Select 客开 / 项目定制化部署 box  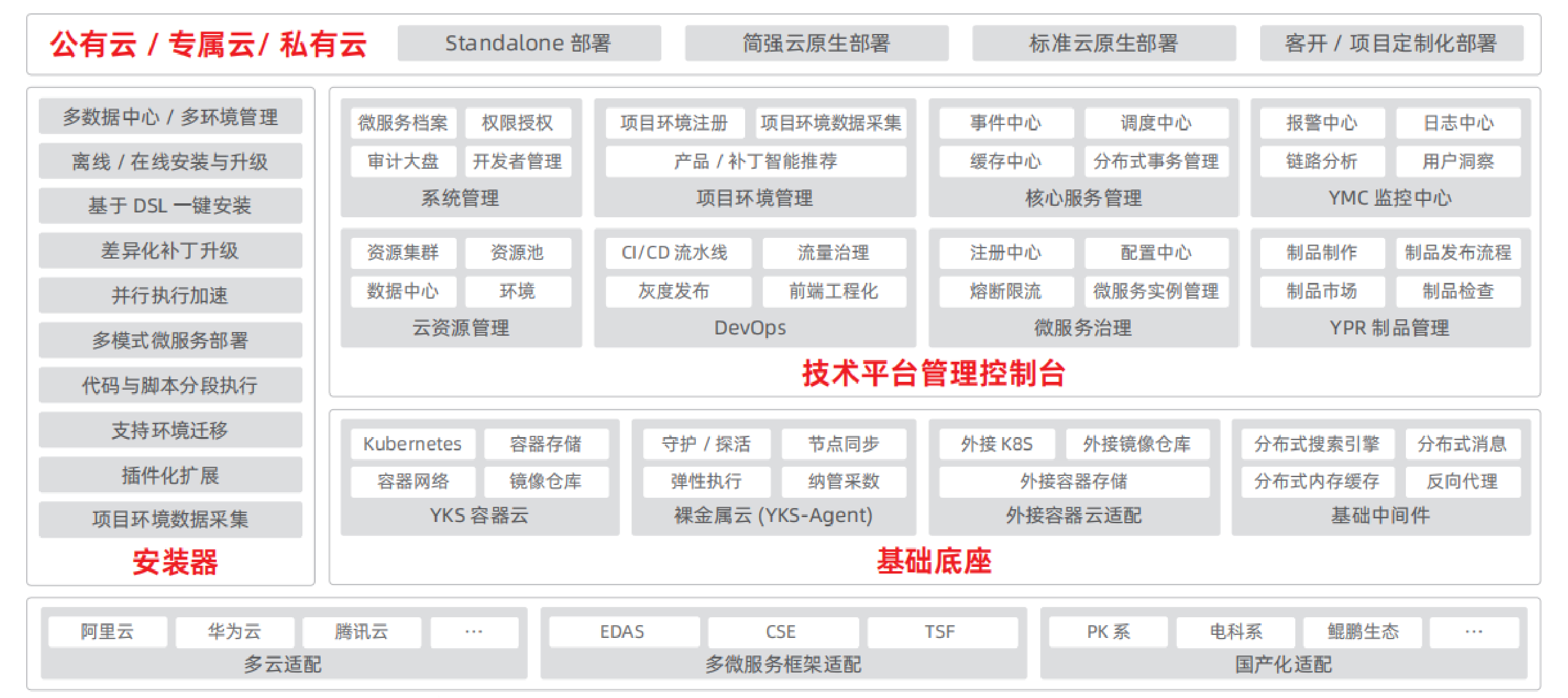(x=1390, y=43)
